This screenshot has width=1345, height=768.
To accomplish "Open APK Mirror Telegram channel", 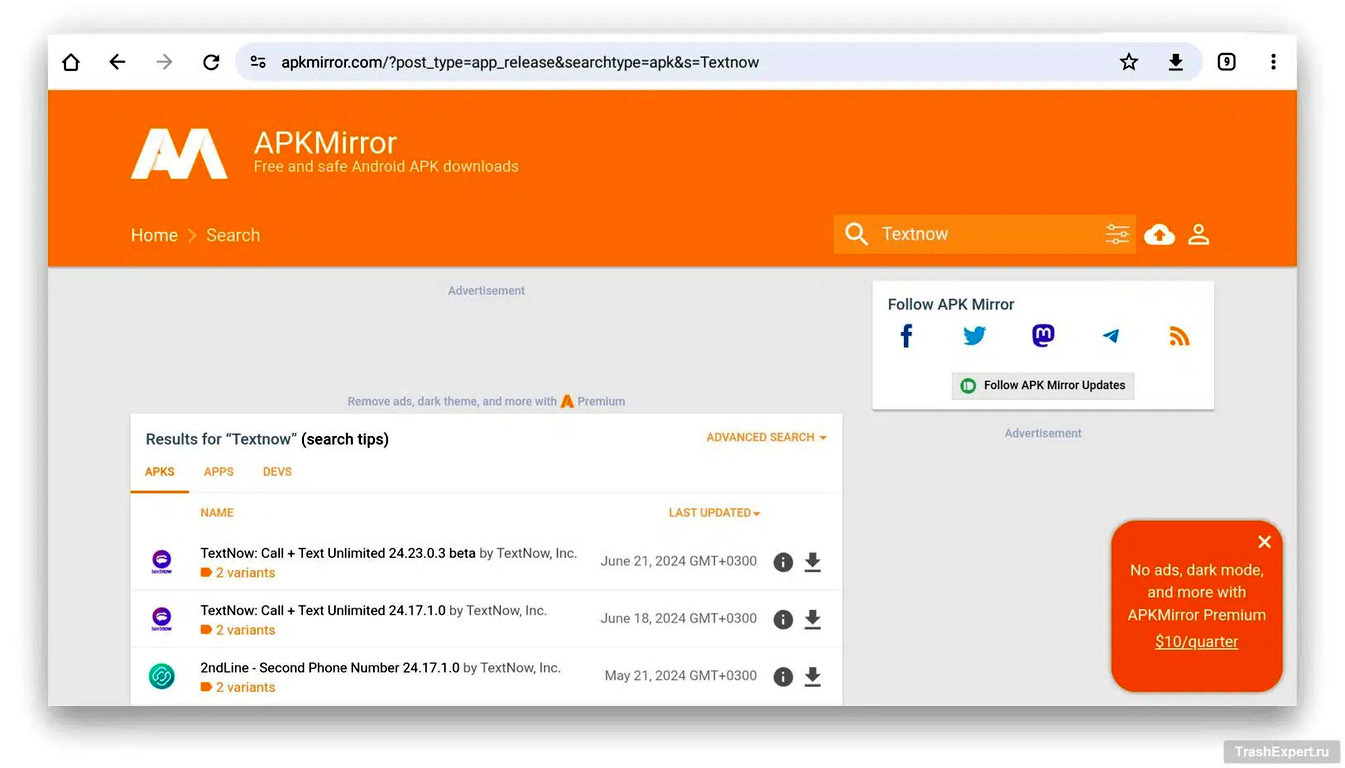I will point(1111,336).
